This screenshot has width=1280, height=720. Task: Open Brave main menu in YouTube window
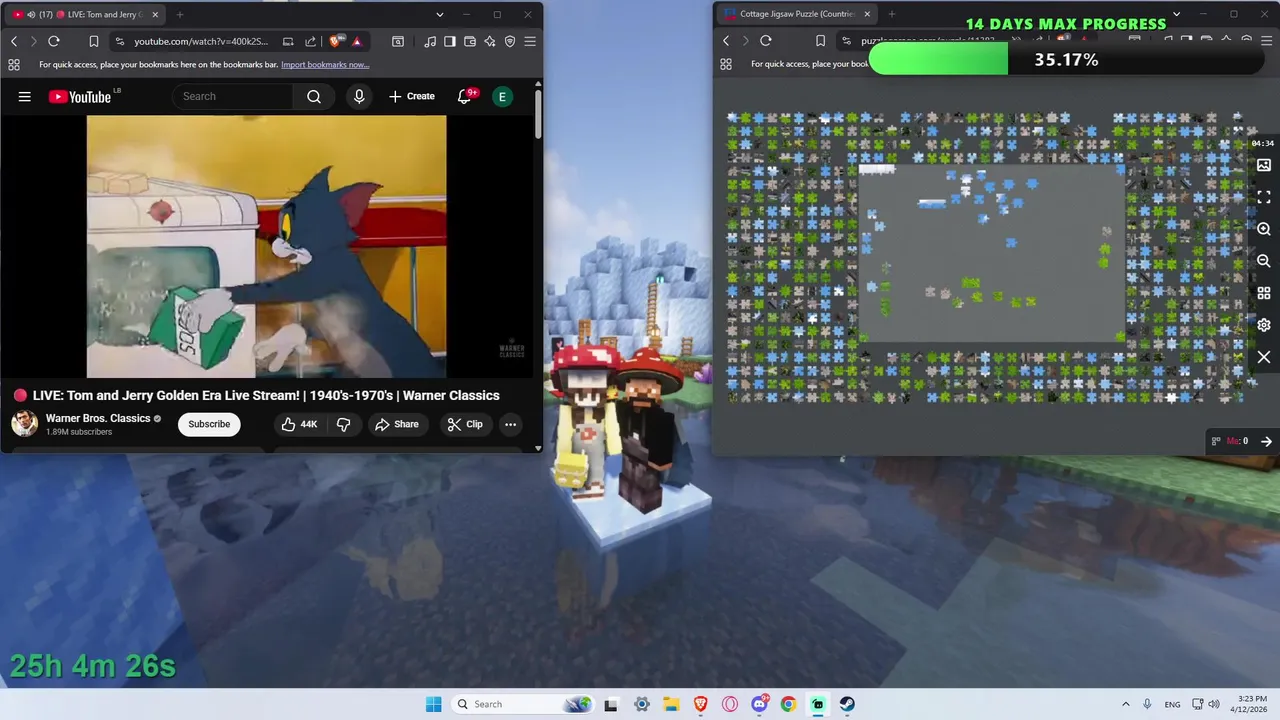coord(530,41)
